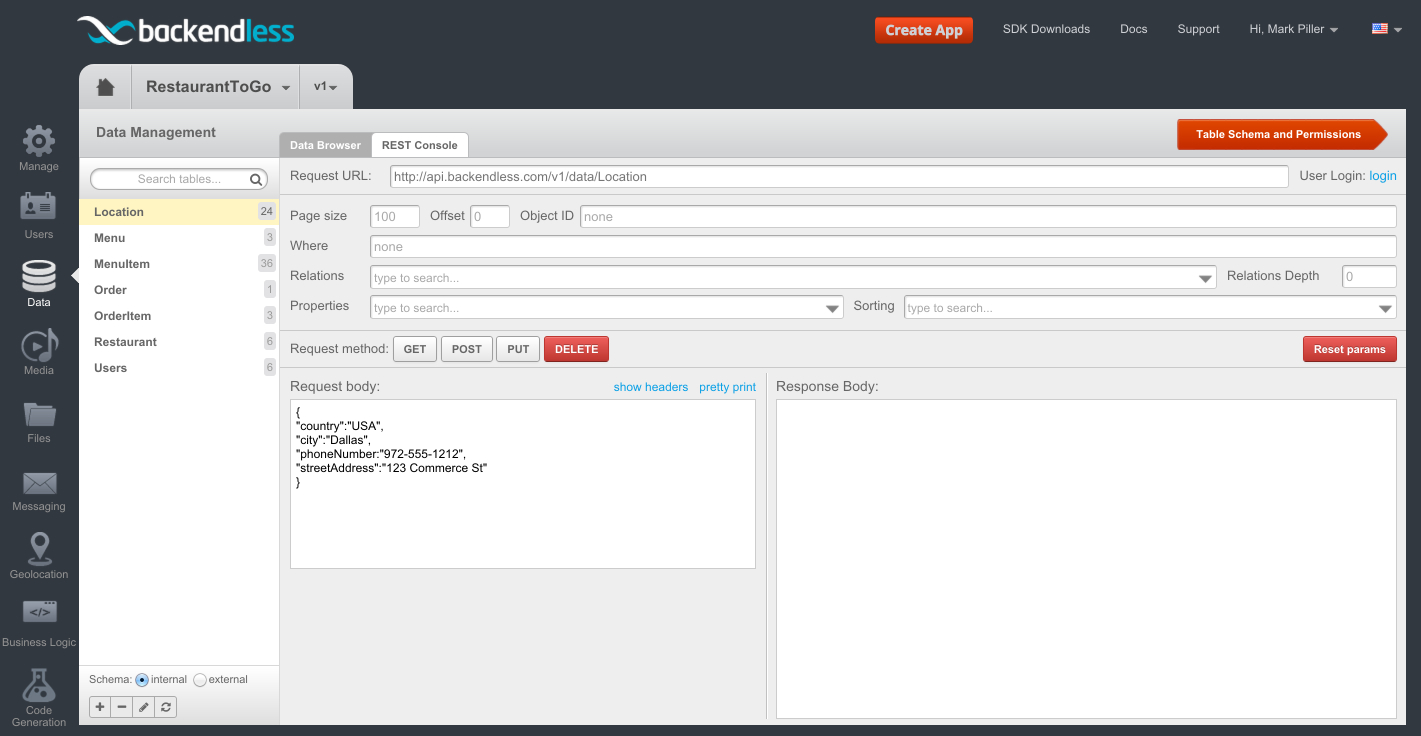
Task: Switch to the Data Browser tab
Action: tap(325, 145)
